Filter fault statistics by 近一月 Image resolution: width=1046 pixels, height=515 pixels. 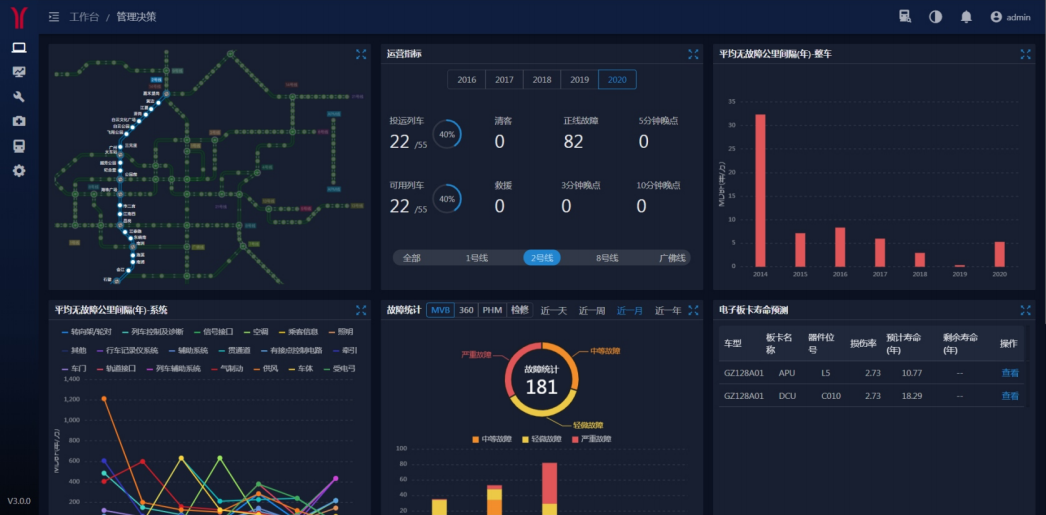coord(630,311)
